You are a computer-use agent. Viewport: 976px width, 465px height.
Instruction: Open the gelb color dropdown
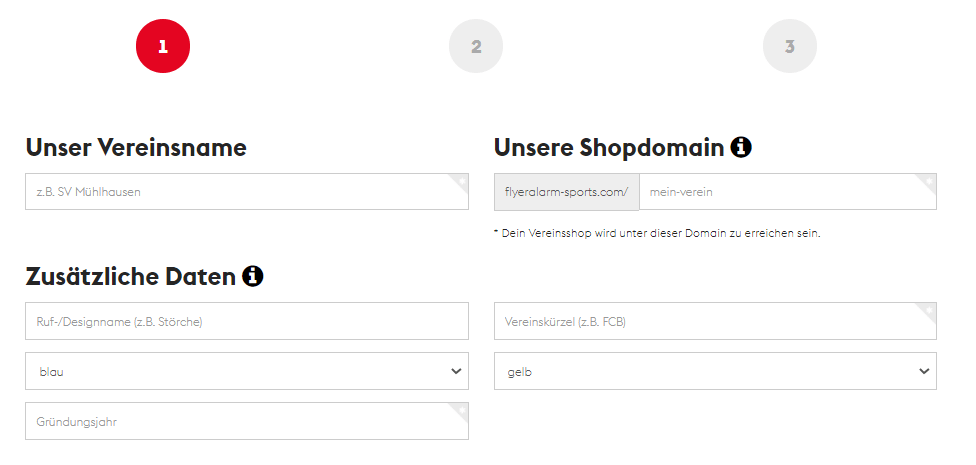pyautogui.click(x=715, y=371)
